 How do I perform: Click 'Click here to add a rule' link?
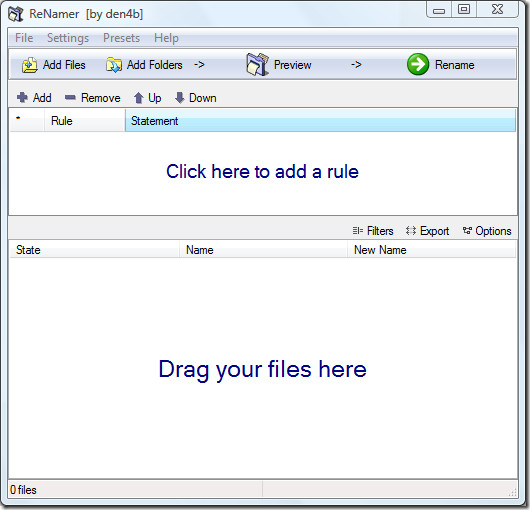(262, 171)
